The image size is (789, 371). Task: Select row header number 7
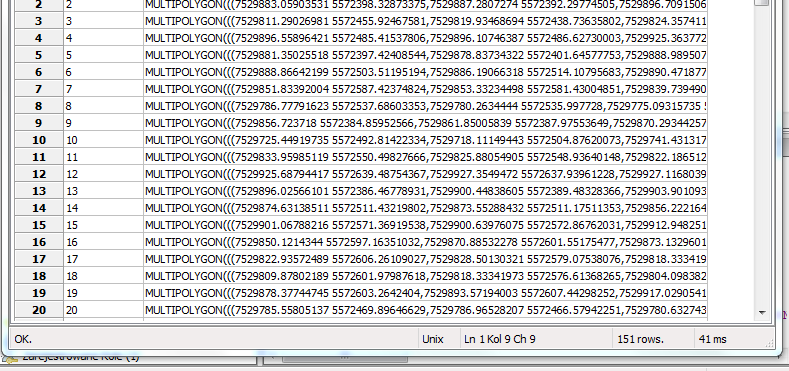39,89
